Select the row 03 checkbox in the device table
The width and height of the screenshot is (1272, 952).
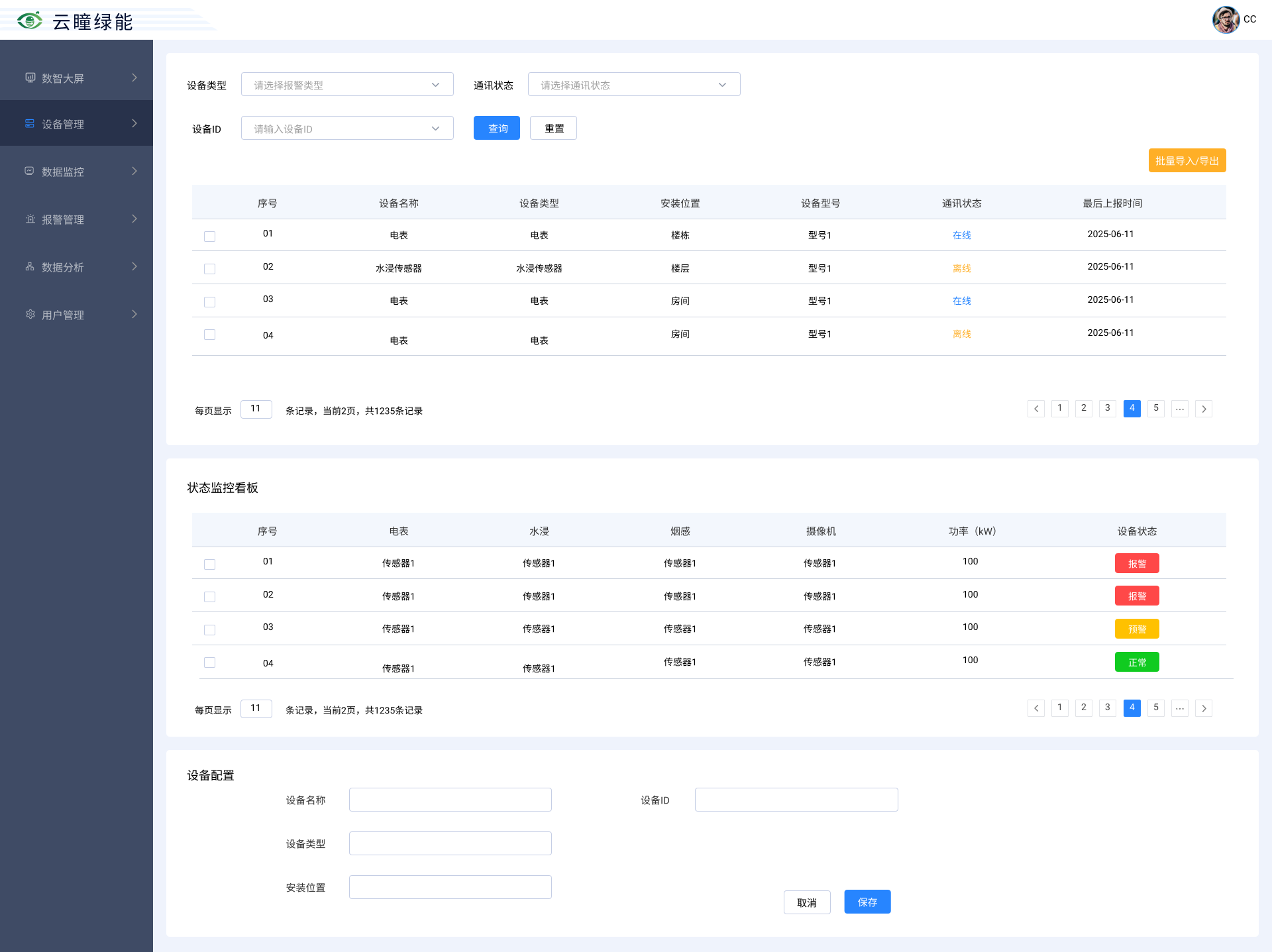209,302
